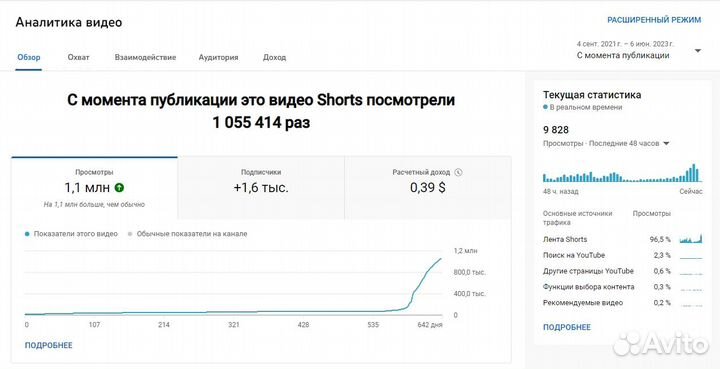This screenshot has height=369, width=720.
Task: Click РАСШИРЕННЫЙ РЕЖИМ link
Action: click(654, 20)
